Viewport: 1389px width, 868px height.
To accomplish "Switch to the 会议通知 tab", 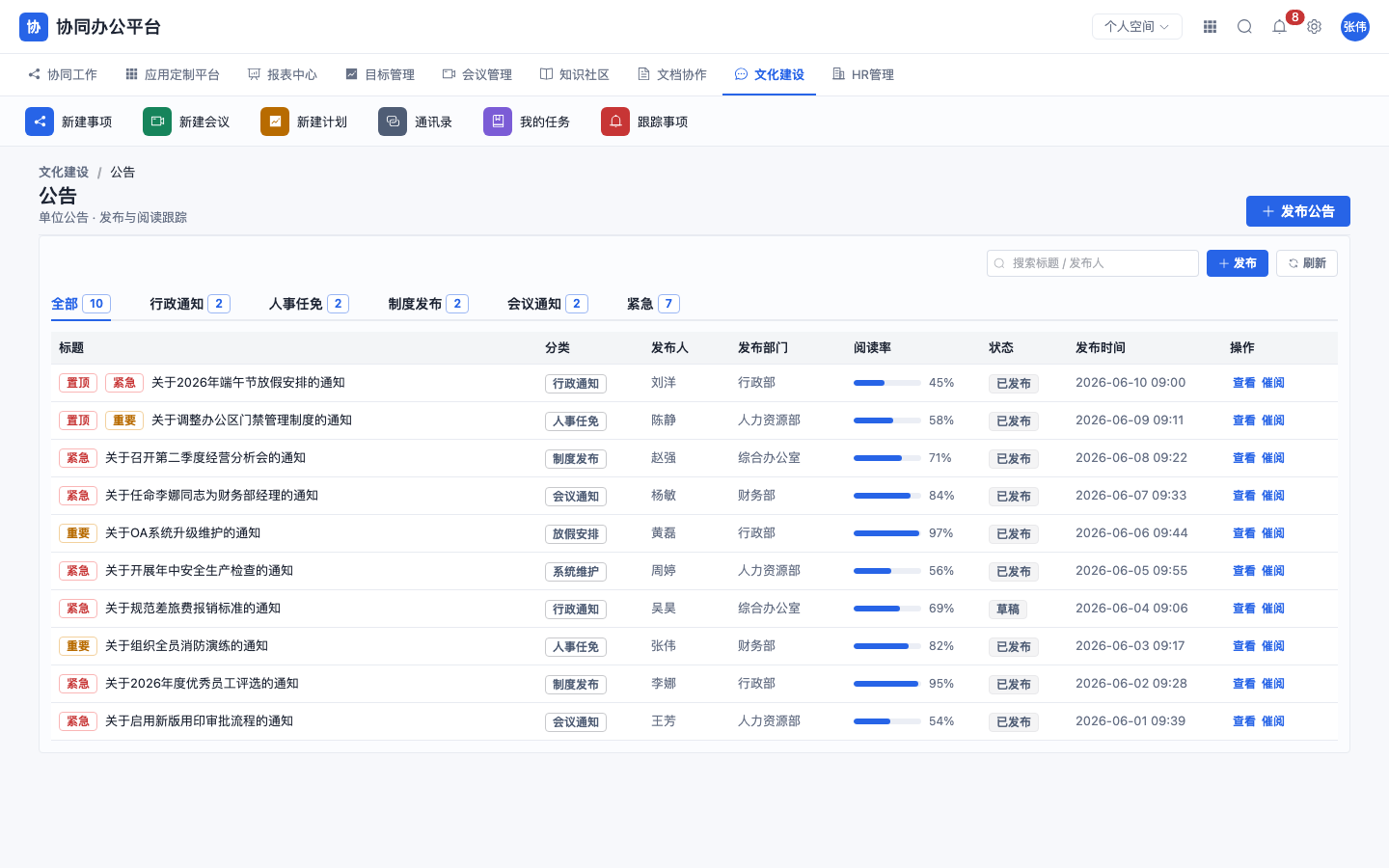I will coord(548,304).
